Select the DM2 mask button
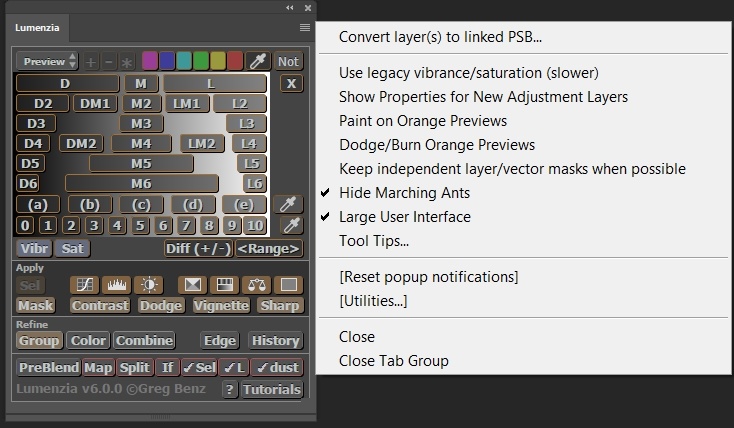This screenshot has height=428, width=734. coord(81,143)
